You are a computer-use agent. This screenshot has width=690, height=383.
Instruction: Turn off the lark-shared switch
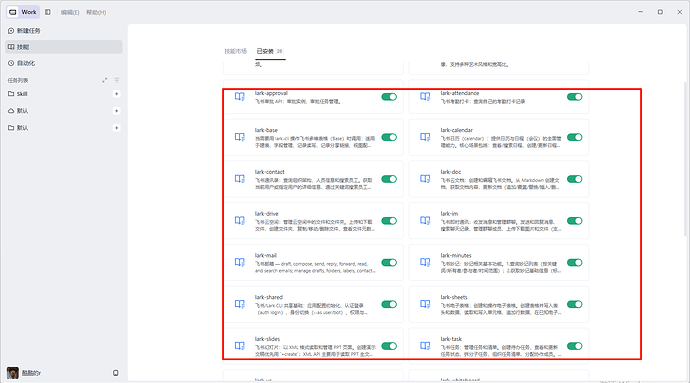coord(389,304)
